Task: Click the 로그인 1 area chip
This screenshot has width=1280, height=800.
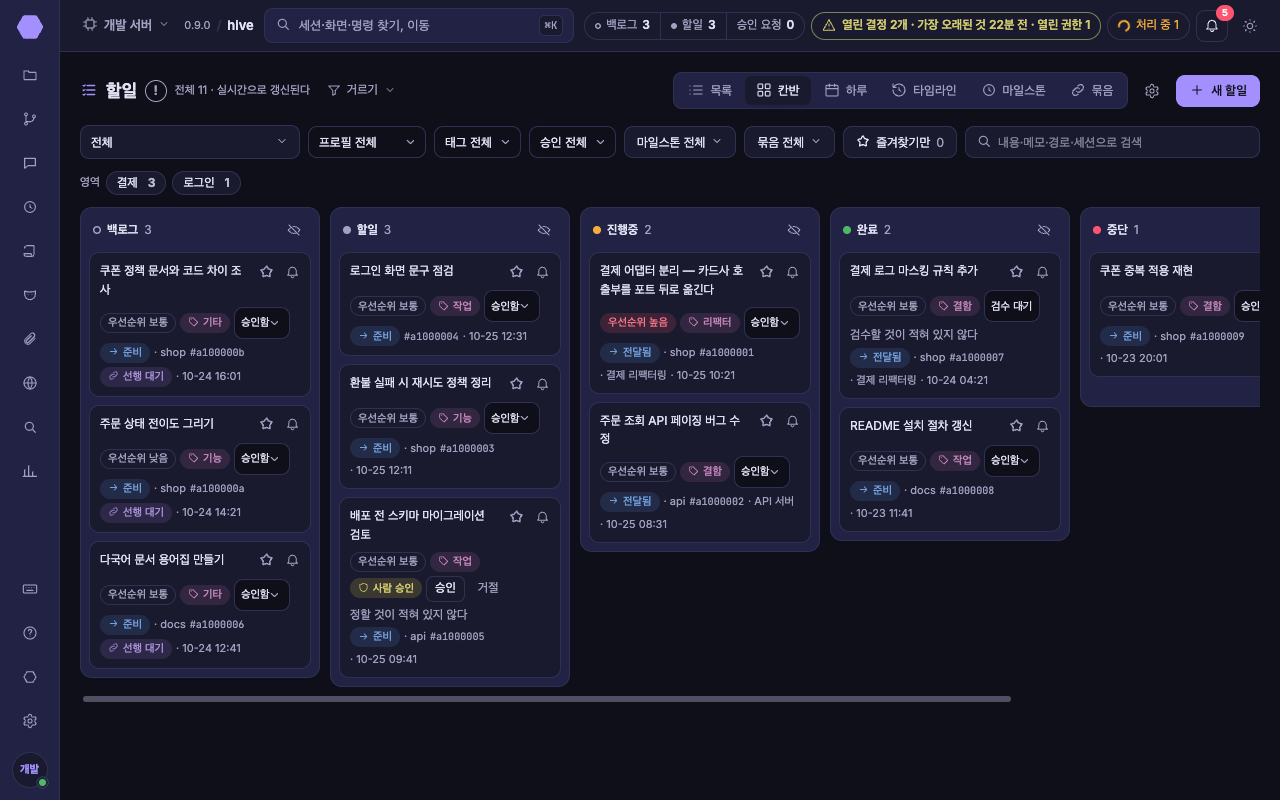Action: [206, 183]
